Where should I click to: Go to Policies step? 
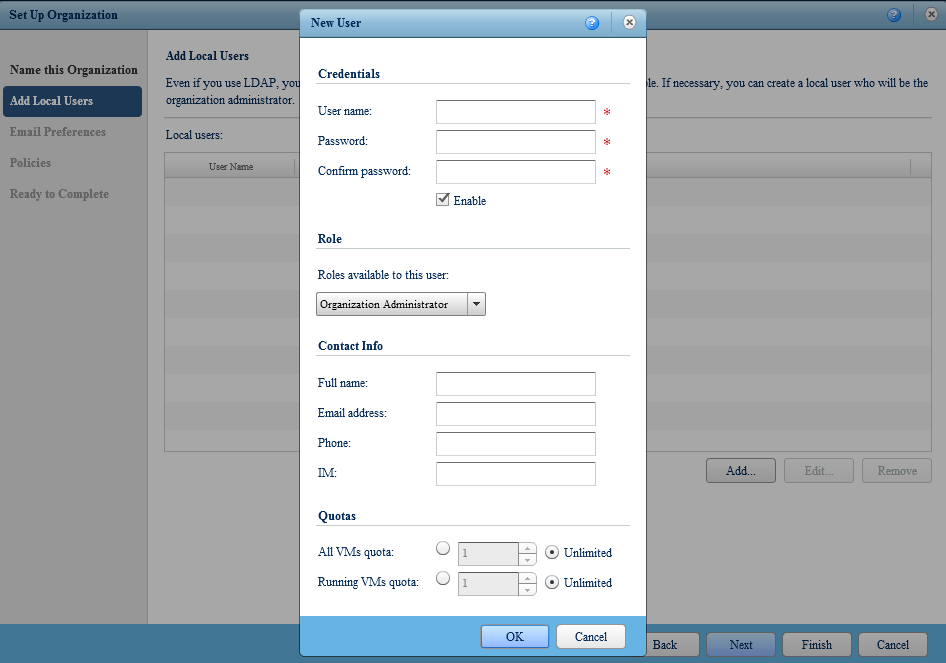click(30, 163)
